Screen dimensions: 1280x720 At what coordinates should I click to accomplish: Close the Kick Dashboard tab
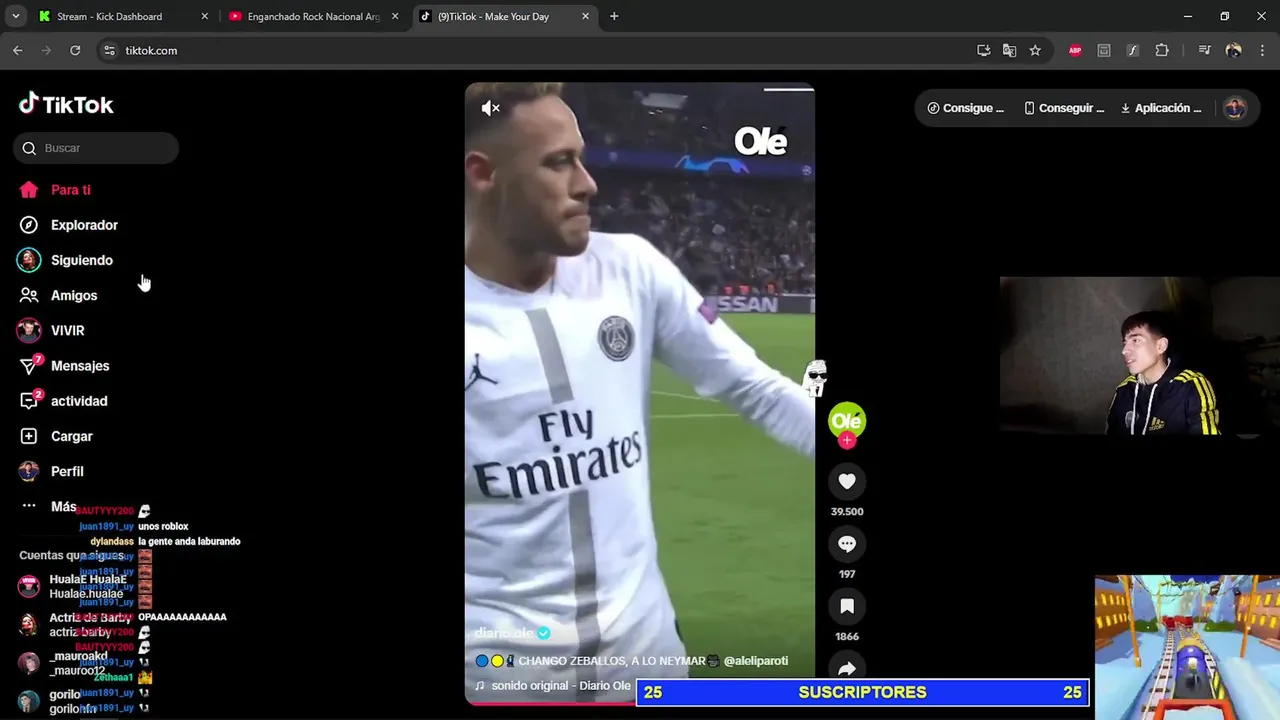click(205, 16)
